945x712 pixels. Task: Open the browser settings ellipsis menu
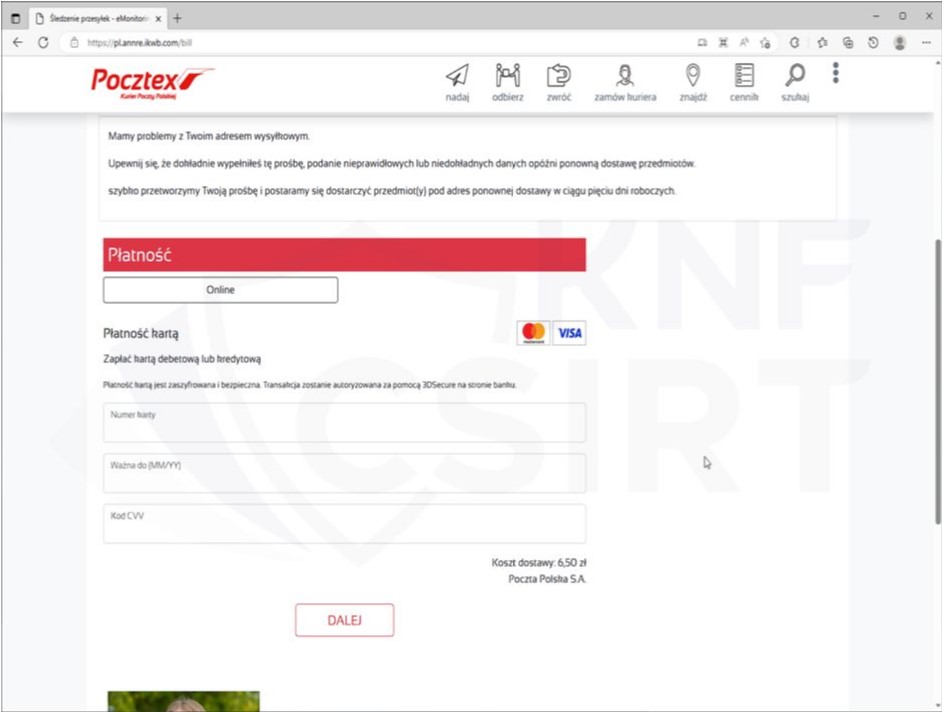[x=926, y=43]
